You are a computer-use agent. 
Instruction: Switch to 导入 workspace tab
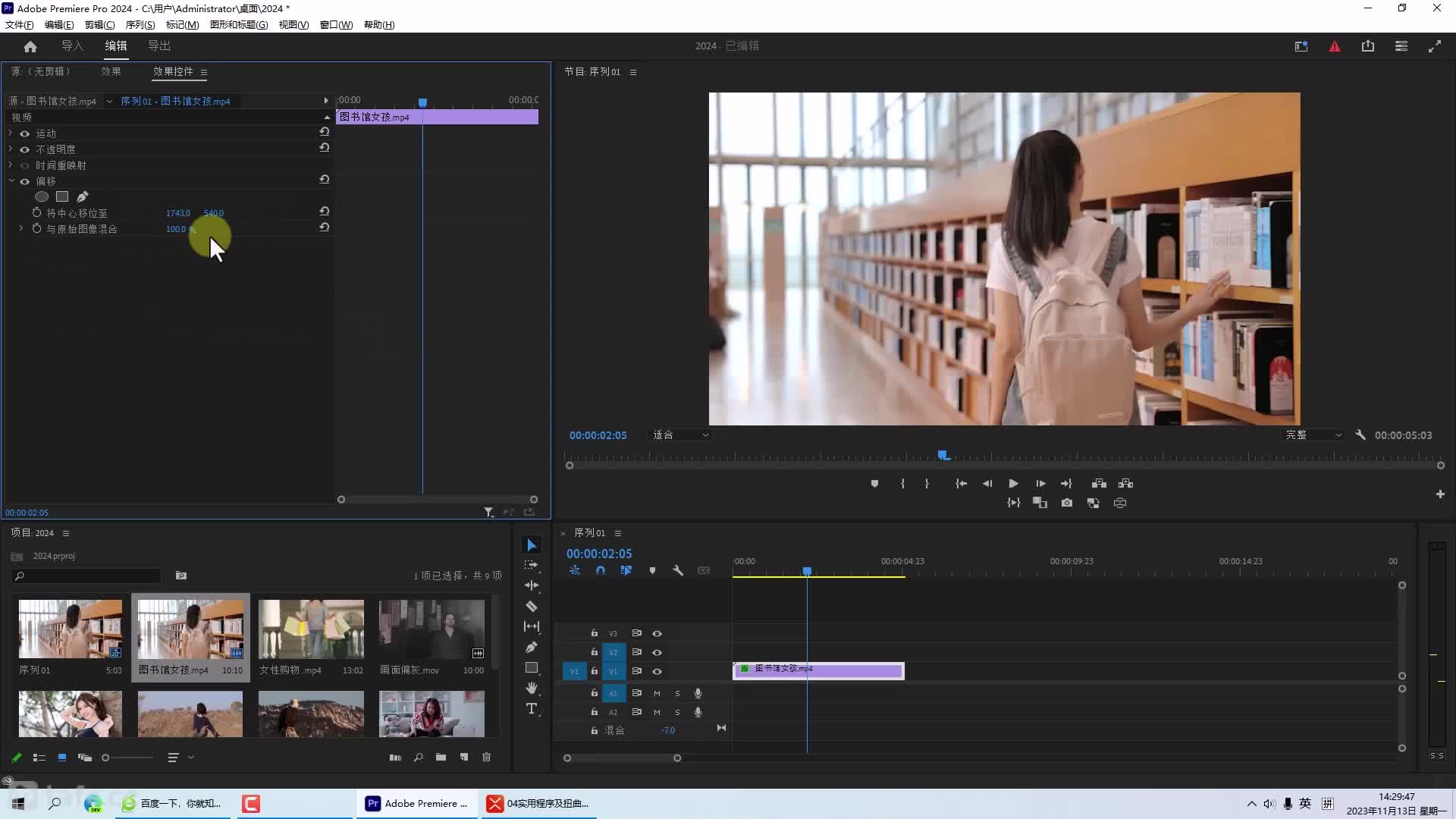coord(72,46)
